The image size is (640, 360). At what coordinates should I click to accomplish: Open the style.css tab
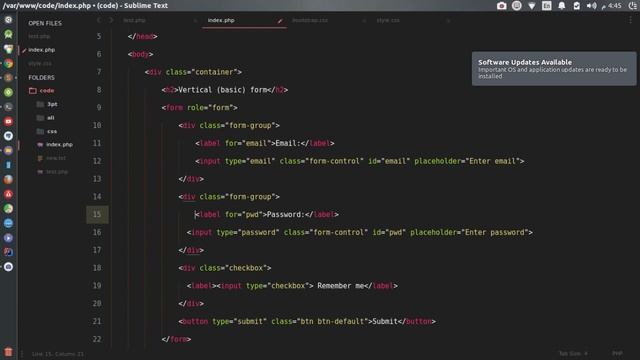coord(388,20)
